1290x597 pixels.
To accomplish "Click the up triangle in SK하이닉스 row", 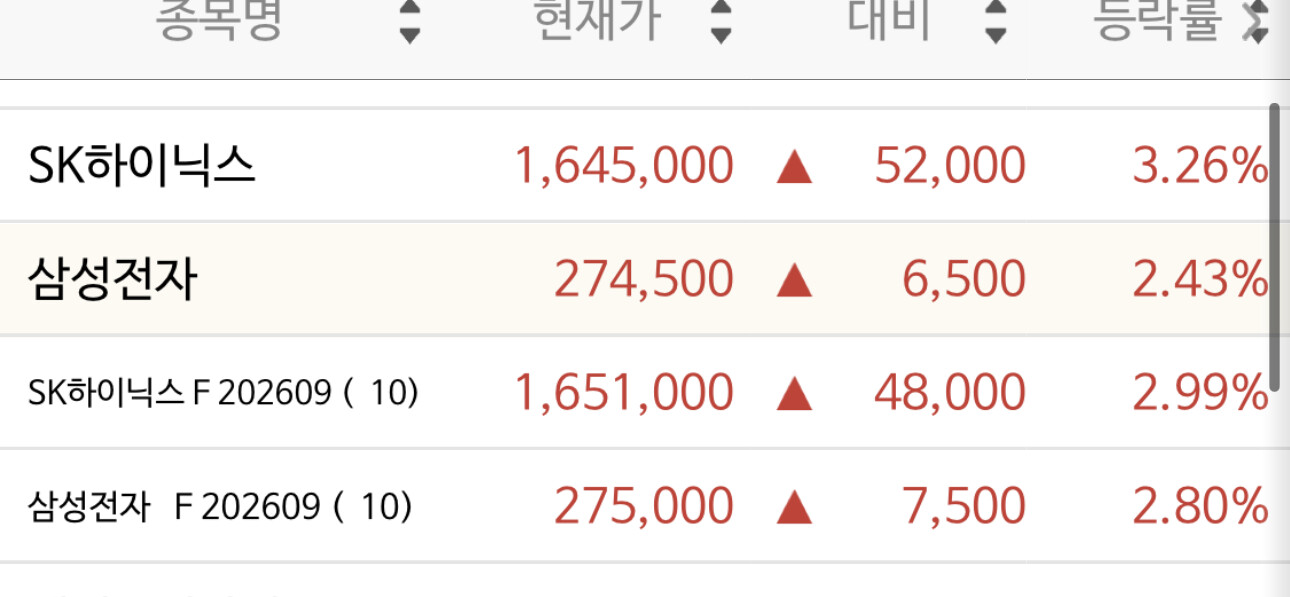I will (794, 167).
